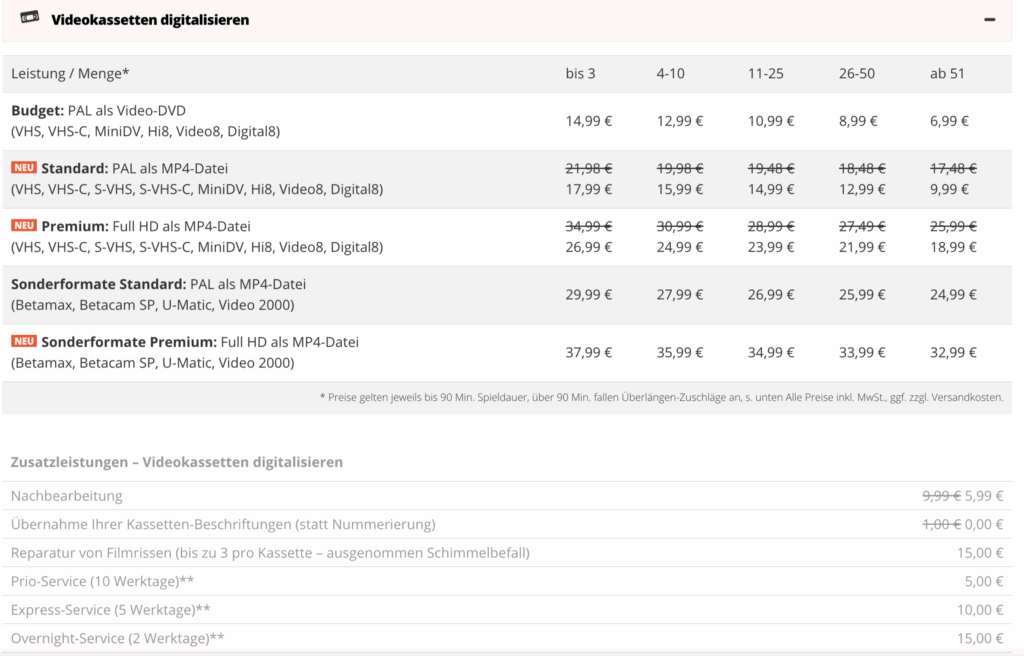Click Reparatur von Filmrissen service entry
This screenshot has width=1024, height=656.
click(x=270, y=553)
